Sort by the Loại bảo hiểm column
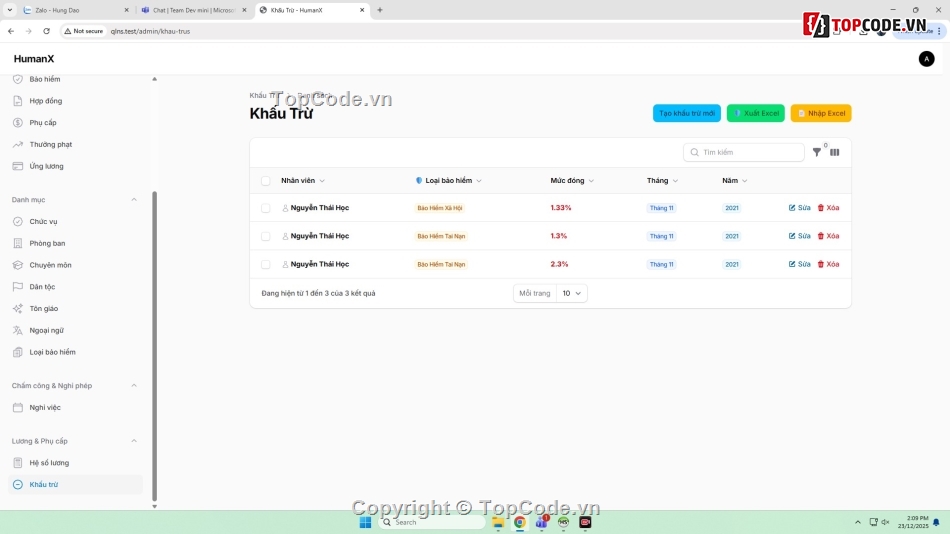 (x=449, y=181)
